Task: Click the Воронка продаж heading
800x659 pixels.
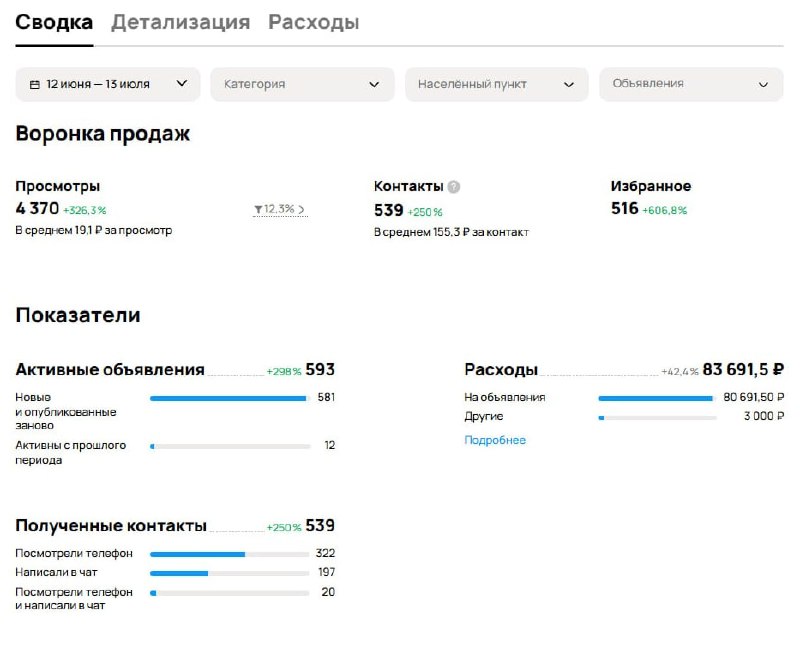Action: [x=103, y=134]
